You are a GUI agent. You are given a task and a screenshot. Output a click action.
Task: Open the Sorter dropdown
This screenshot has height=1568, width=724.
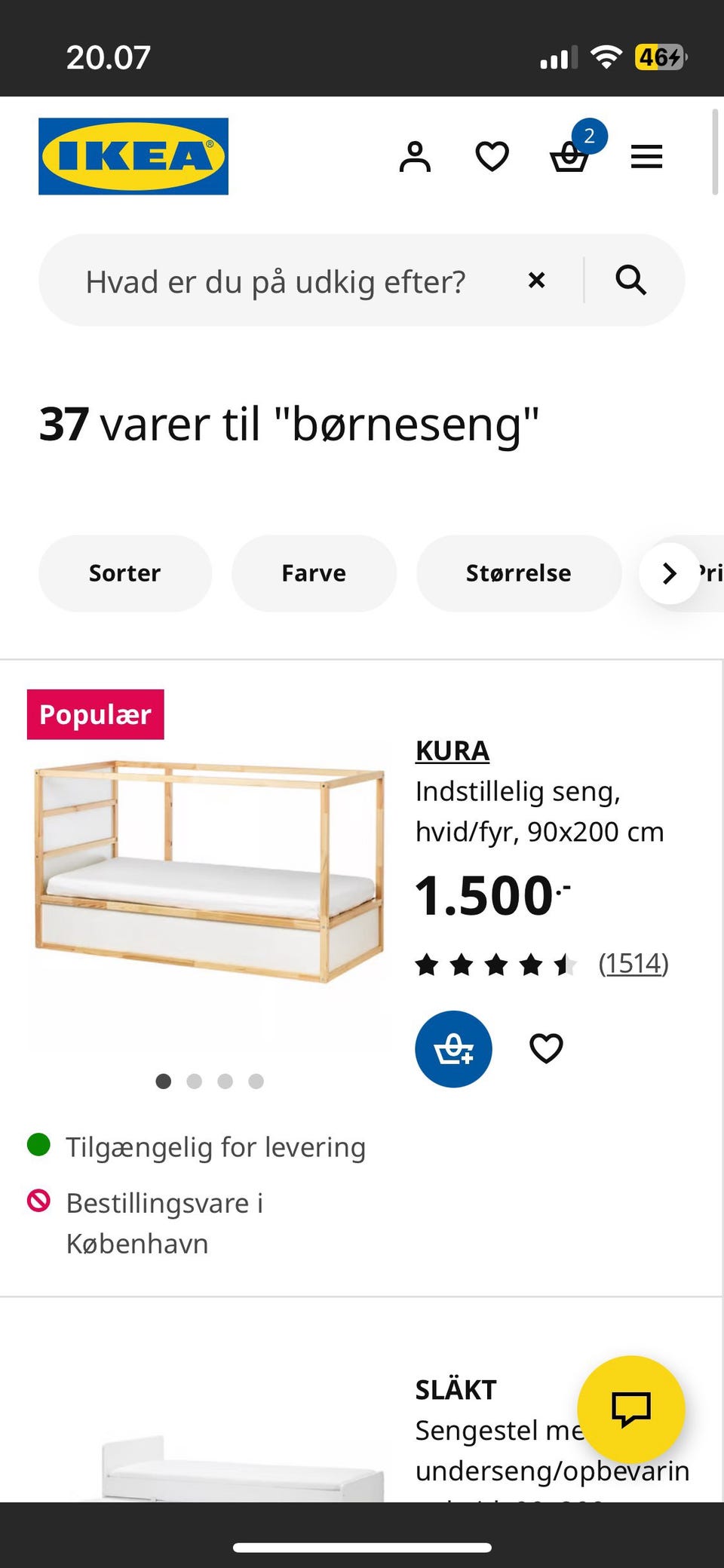[x=125, y=573]
